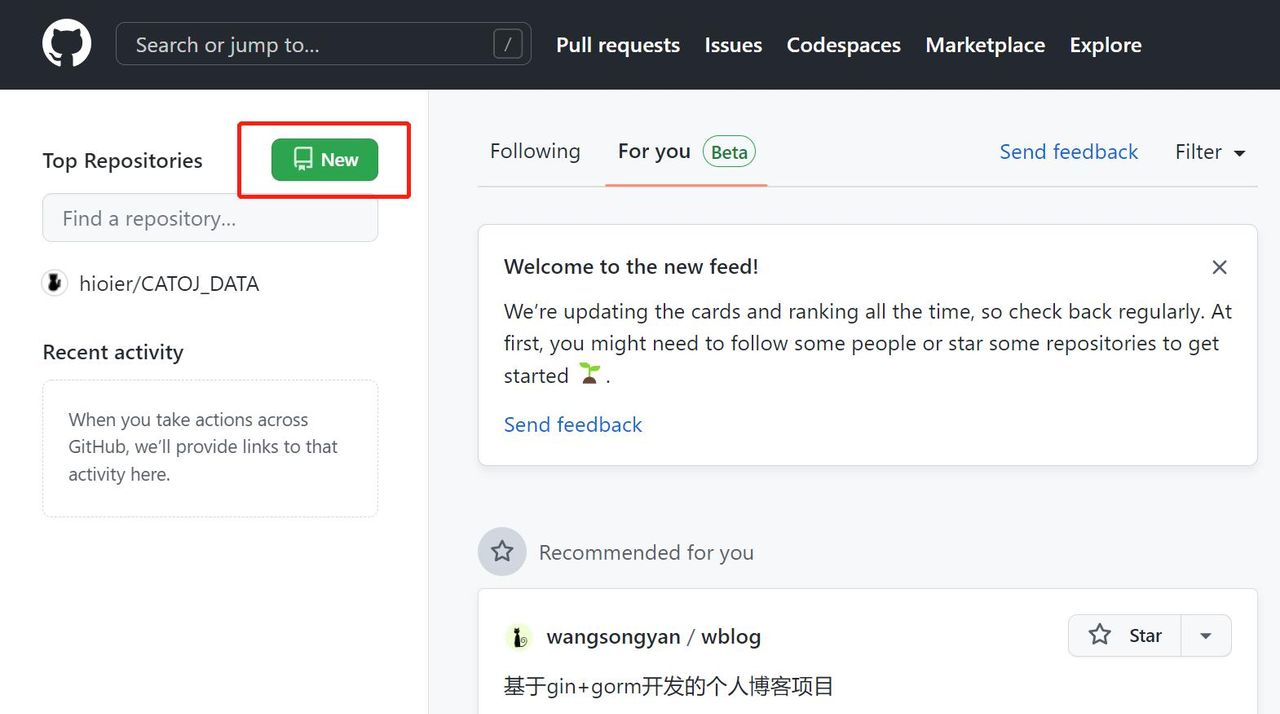
Task: Select the repository book icon on New button
Action: 303,158
